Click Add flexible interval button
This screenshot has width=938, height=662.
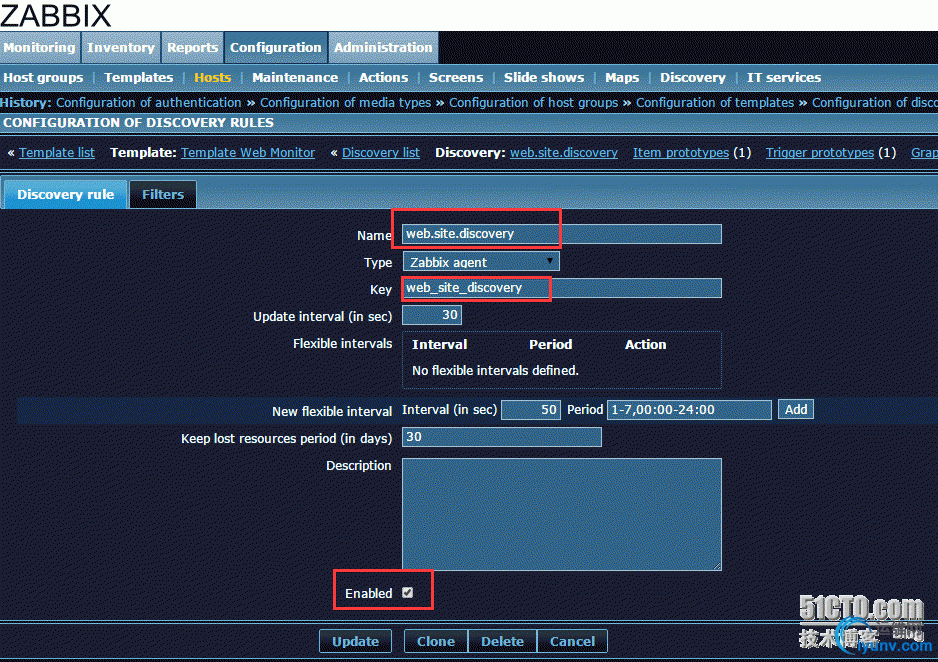tap(796, 410)
